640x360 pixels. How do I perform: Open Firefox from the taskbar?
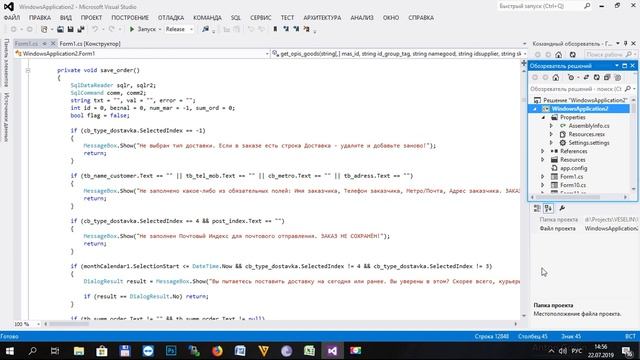217,351
